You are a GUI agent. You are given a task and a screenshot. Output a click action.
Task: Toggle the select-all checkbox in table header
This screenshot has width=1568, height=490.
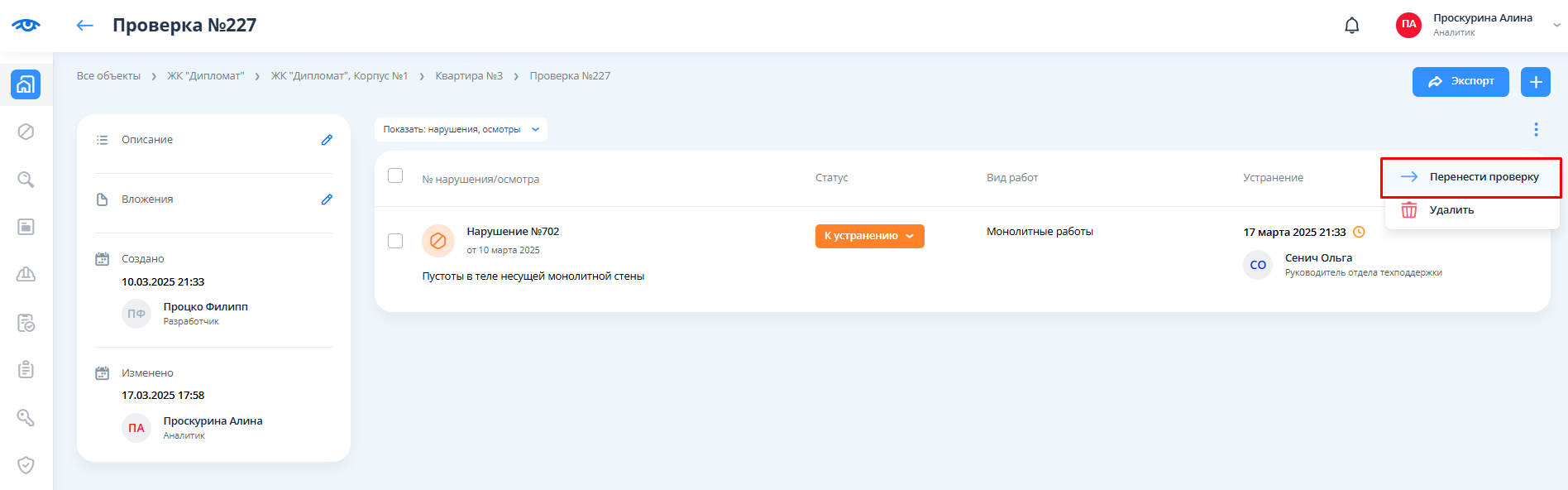click(395, 175)
